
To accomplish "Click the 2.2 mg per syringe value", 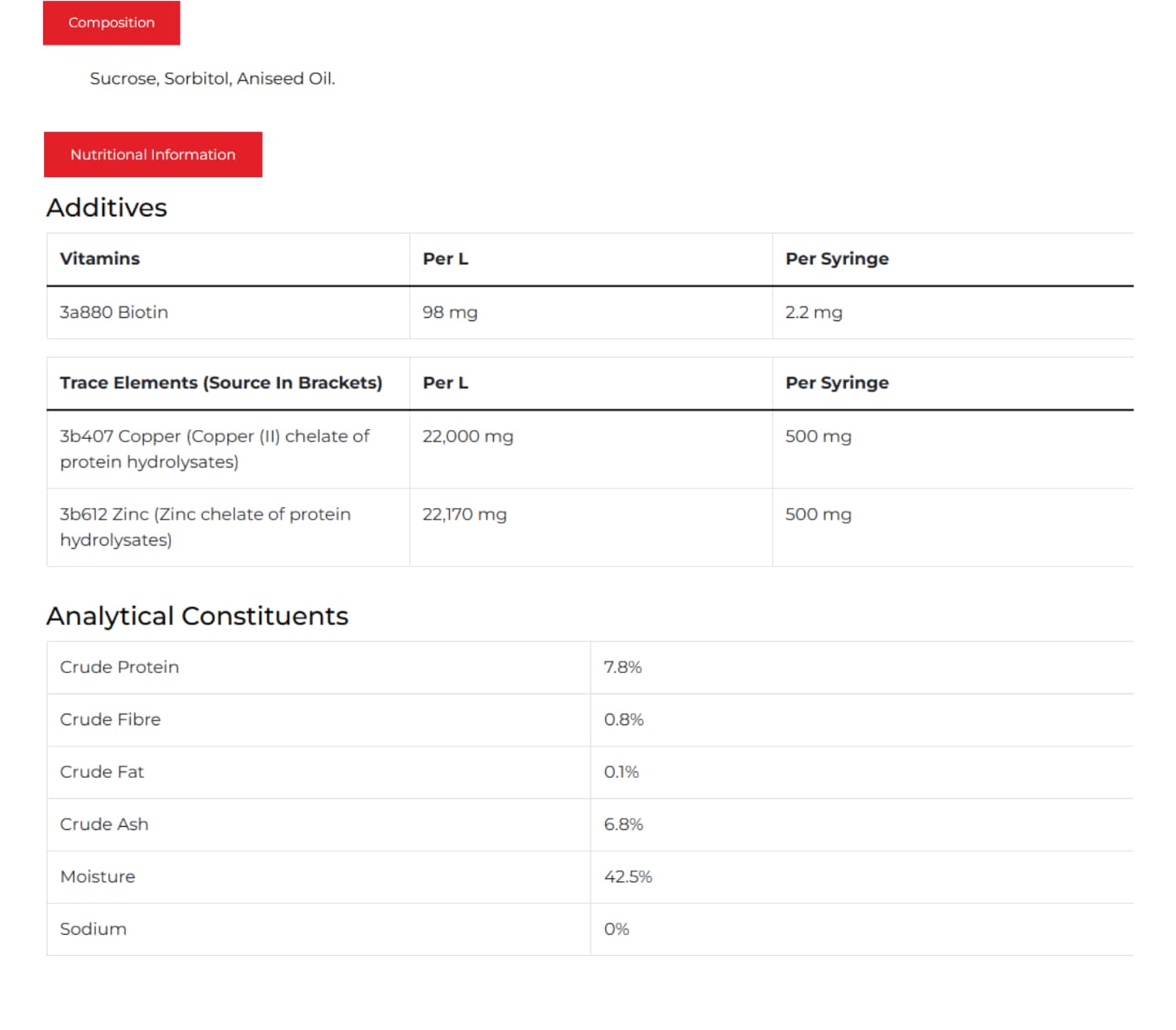I will point(813,312).
